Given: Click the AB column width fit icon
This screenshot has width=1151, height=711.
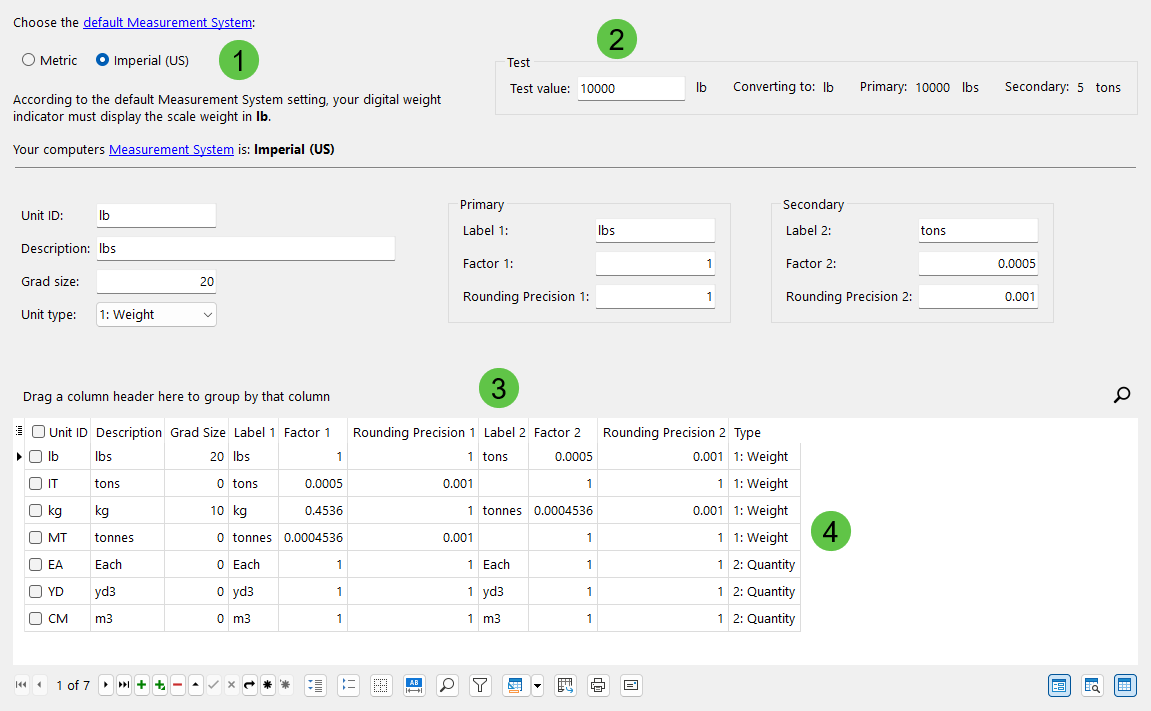Looking at the screenshot, I should (414, 685).
